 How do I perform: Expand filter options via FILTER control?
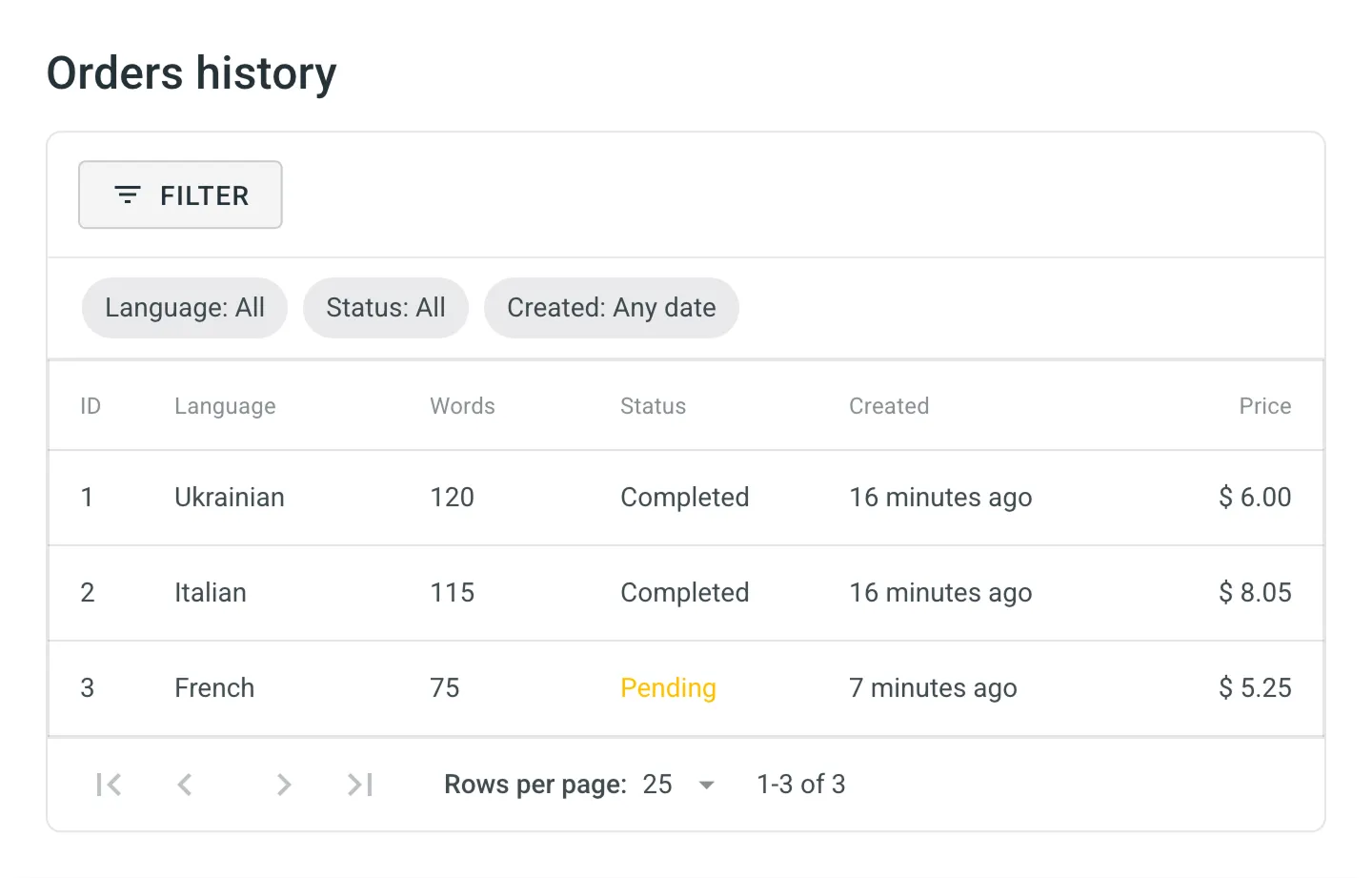click(x=180, y=194)
